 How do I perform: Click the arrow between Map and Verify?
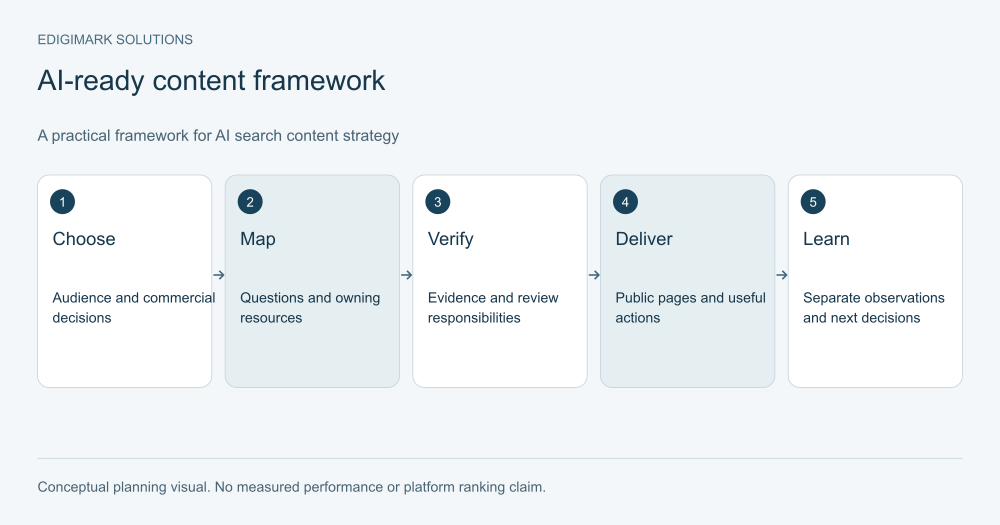point(406,275)
